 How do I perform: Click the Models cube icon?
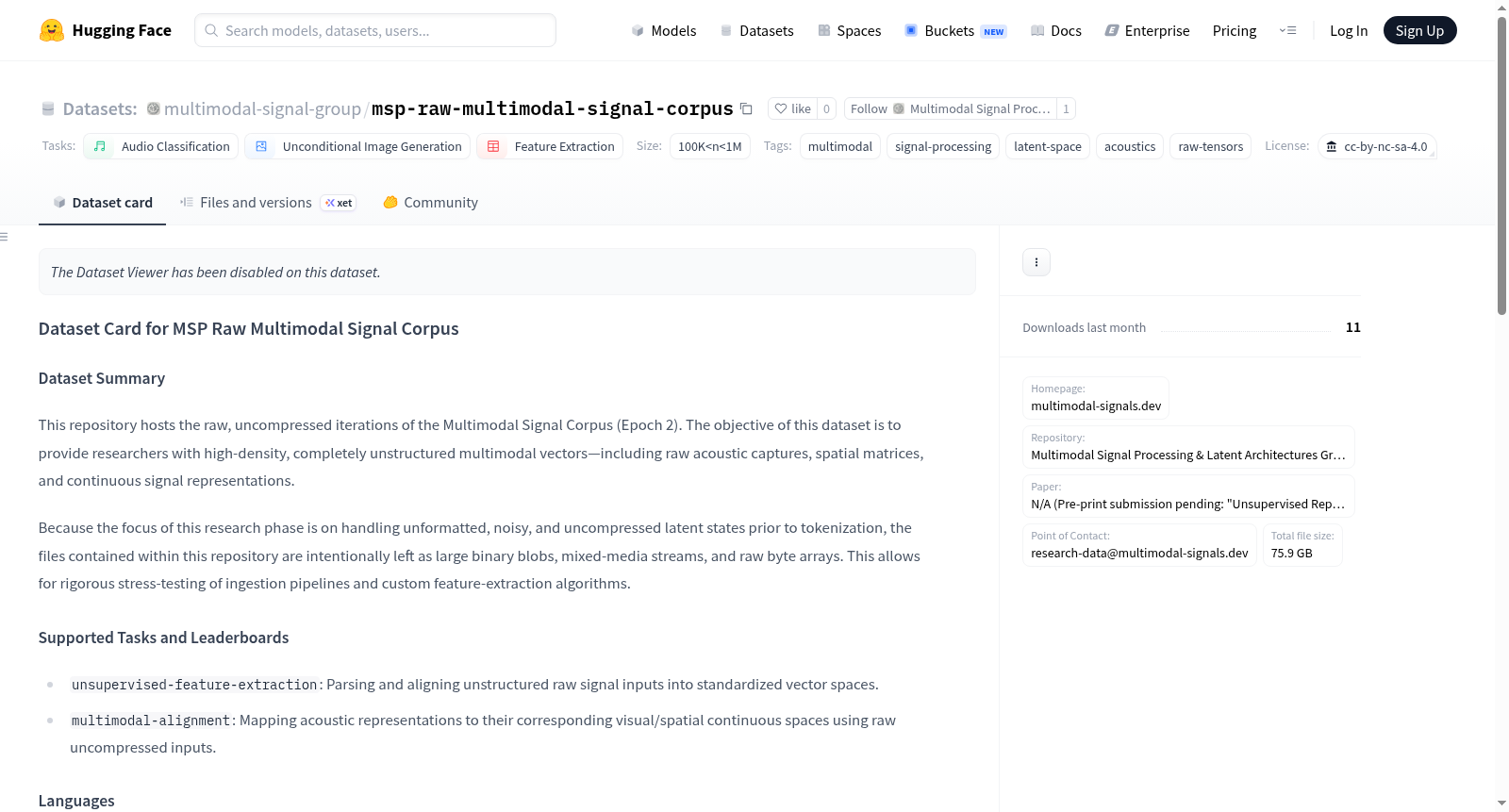click(638, 31)
